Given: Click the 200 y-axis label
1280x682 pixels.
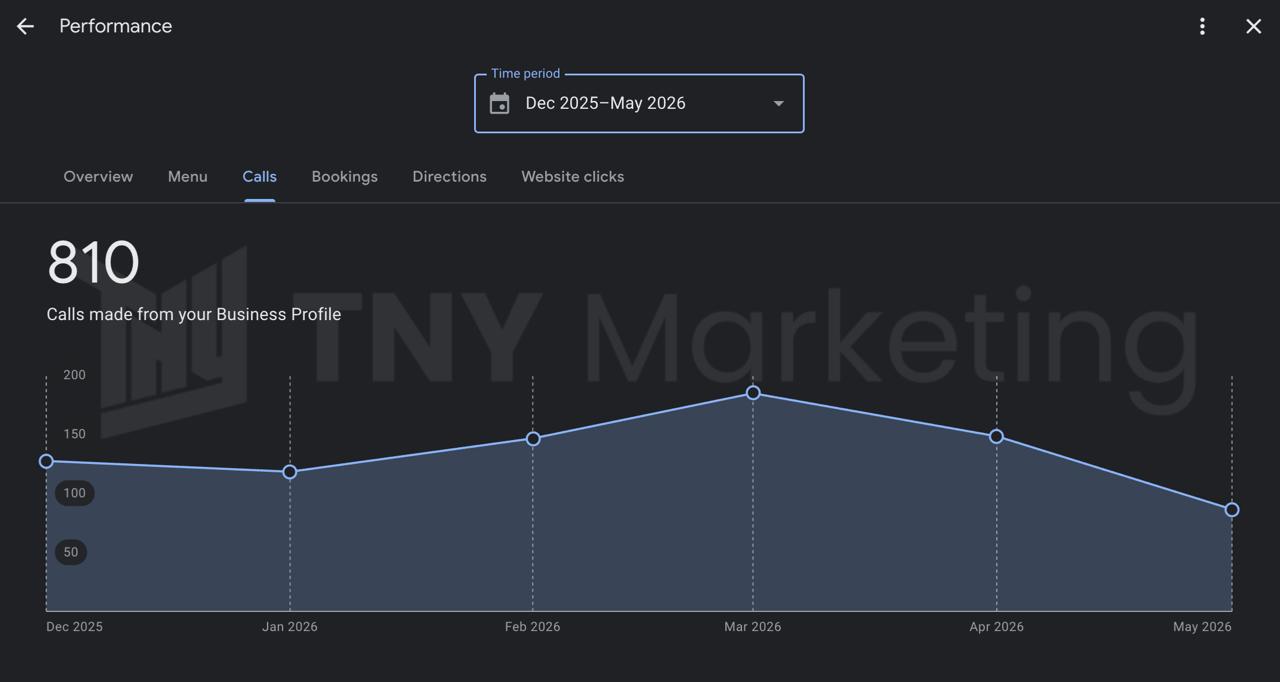Looking at the screenshot, I should point(74,375).
